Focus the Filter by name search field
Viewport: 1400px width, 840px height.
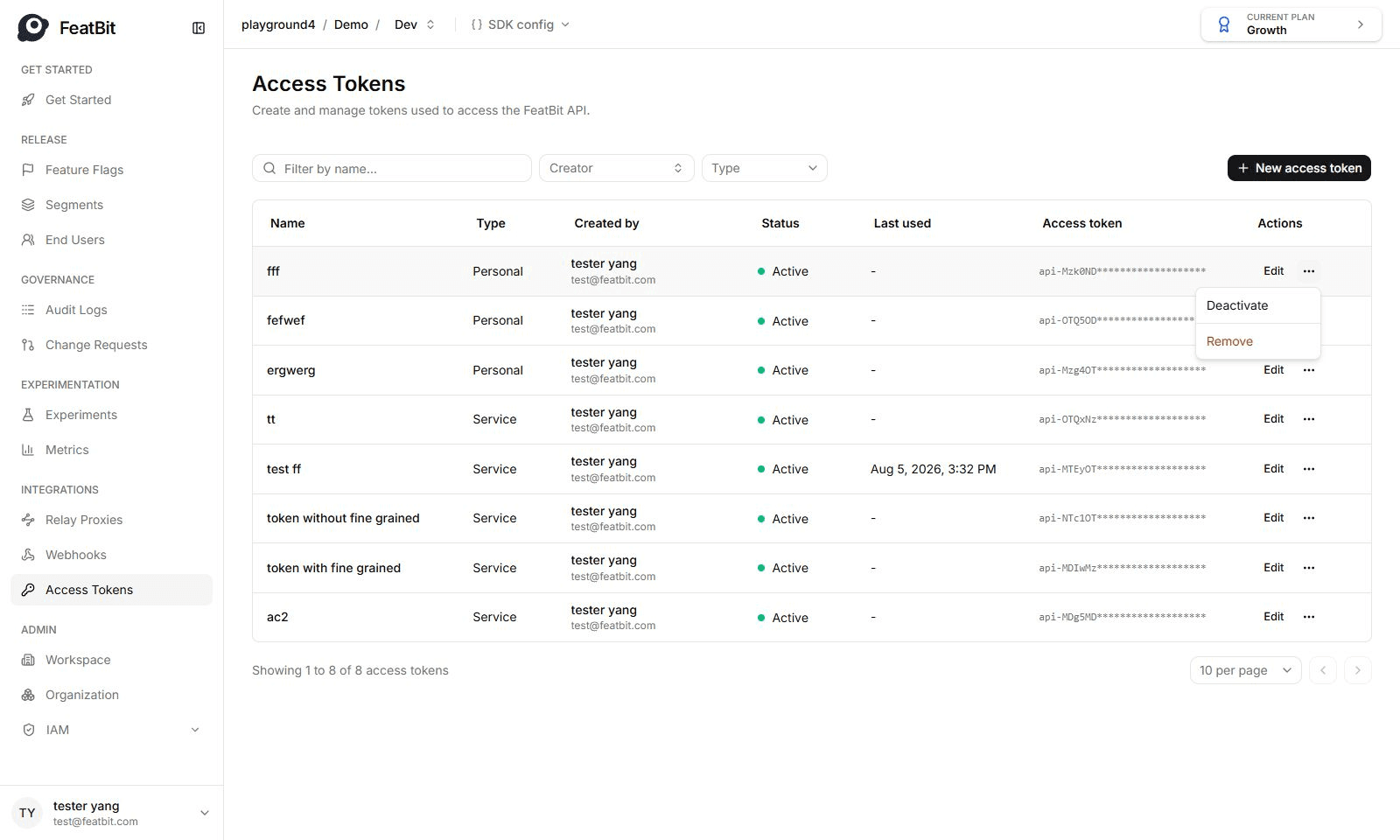pyautogui.click(x=392, y=168)
